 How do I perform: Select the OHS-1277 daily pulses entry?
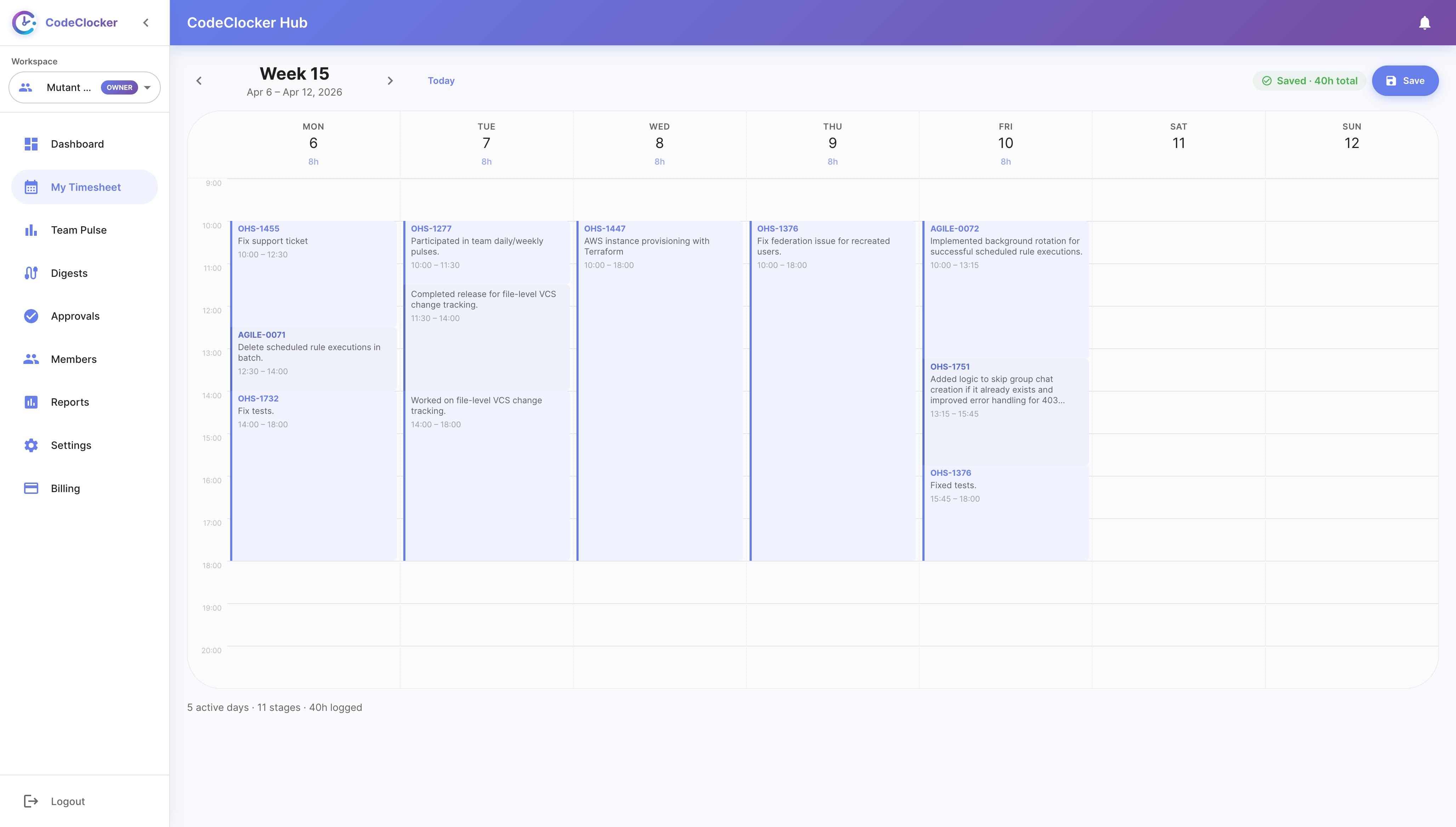[x=486, y=247]
